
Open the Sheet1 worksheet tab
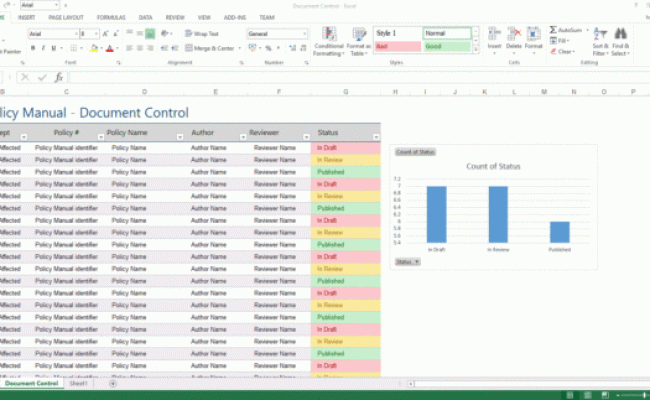coord(78,383)
